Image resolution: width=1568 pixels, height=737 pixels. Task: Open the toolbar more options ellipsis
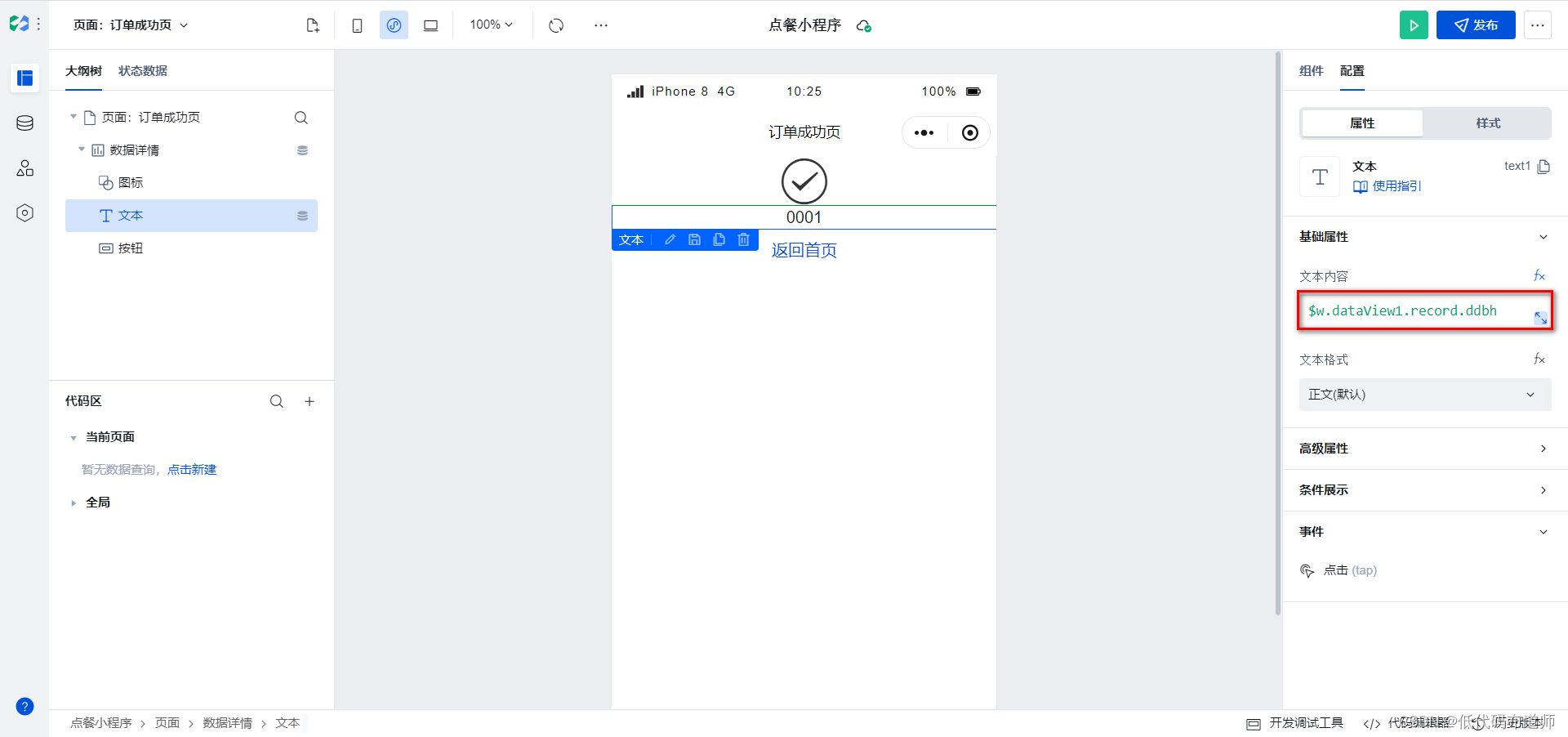pyautogui.click(x=601, y=25)
